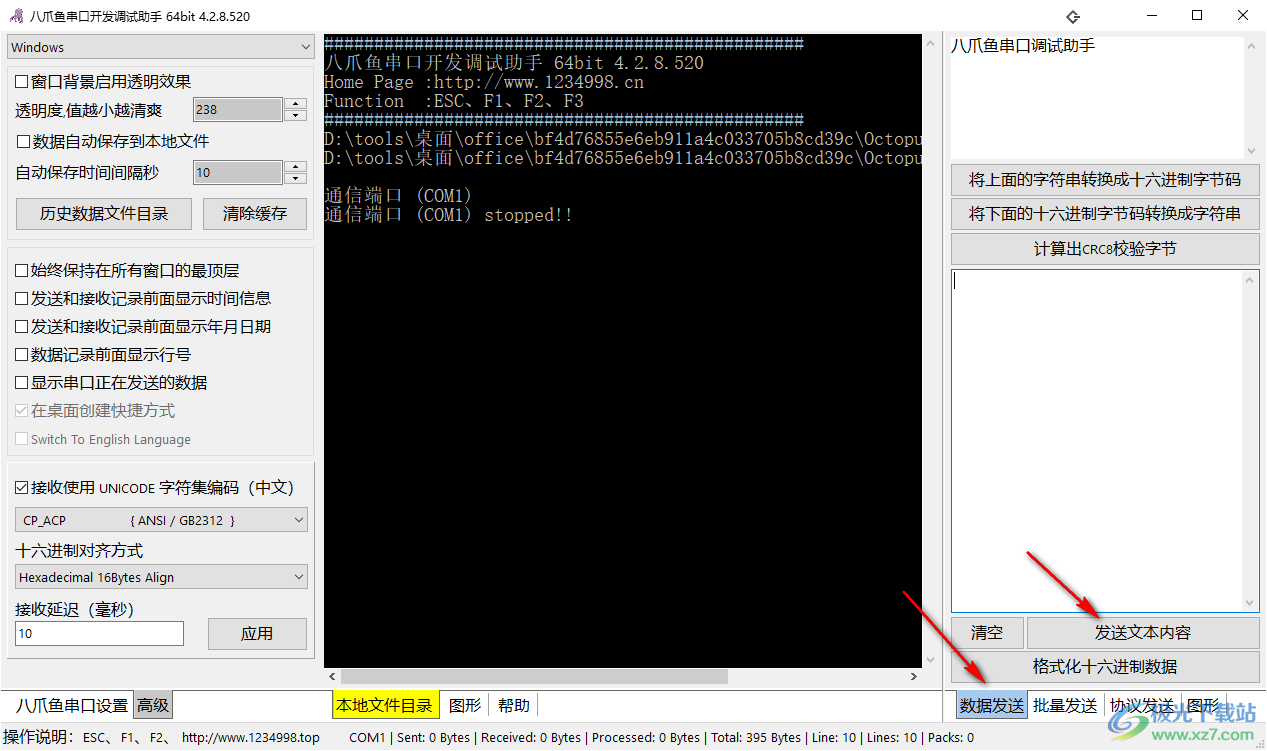Click the transparency value field showing 238
1267x751 pixels.
tap(238, 109)
